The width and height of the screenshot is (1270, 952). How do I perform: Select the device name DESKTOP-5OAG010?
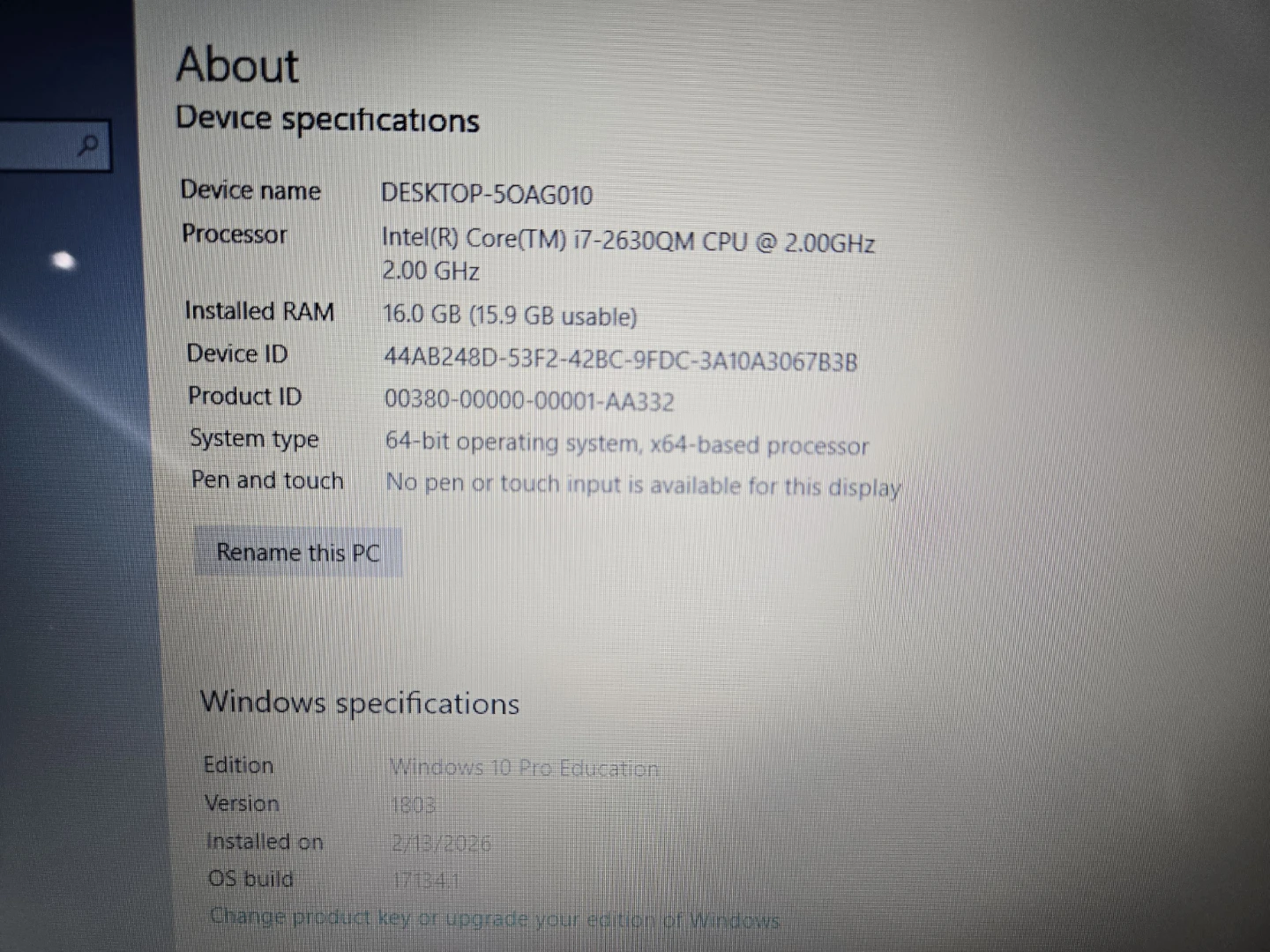coord(487,194)
